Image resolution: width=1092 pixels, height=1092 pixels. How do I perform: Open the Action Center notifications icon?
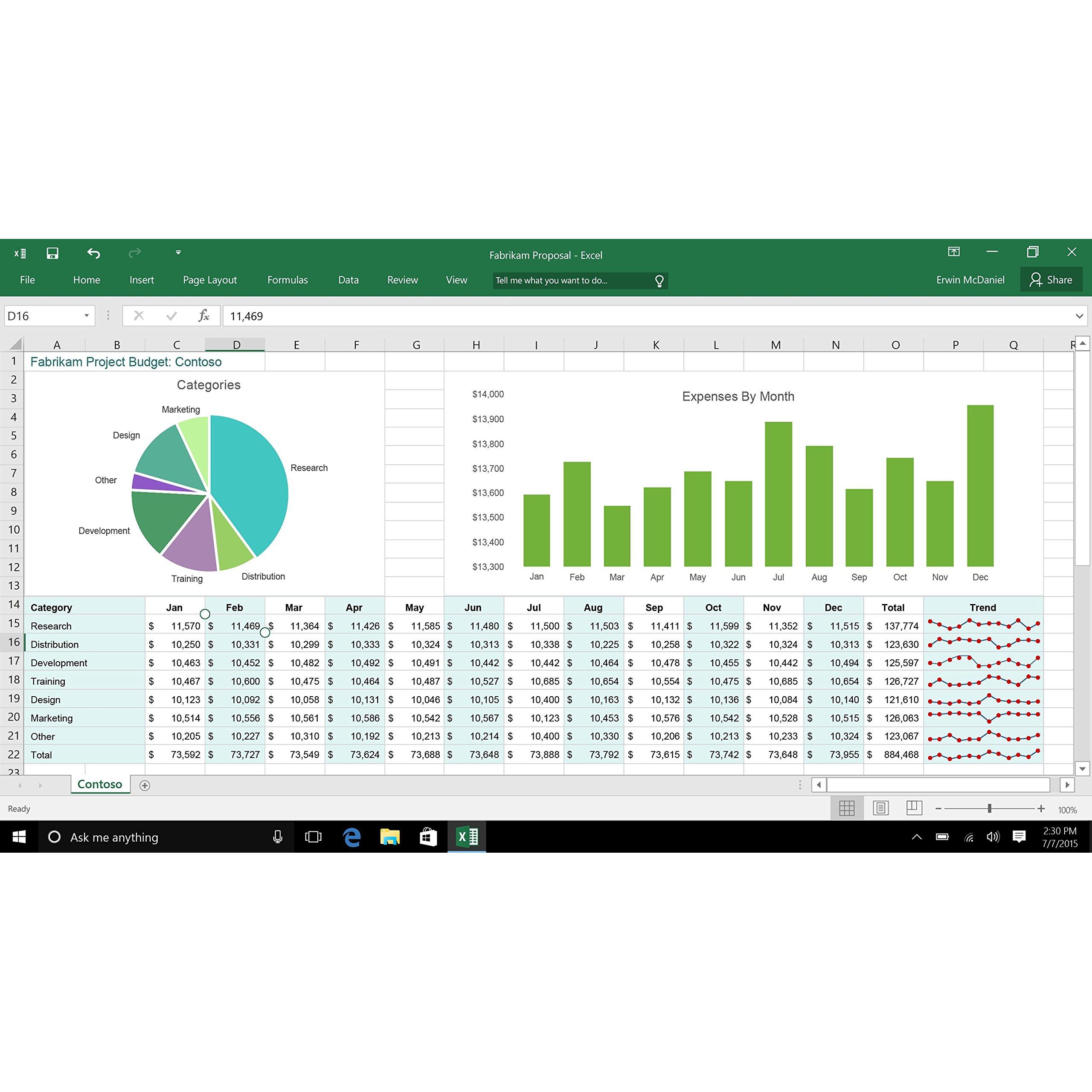pyautogui.click(x=1019, y=837)
